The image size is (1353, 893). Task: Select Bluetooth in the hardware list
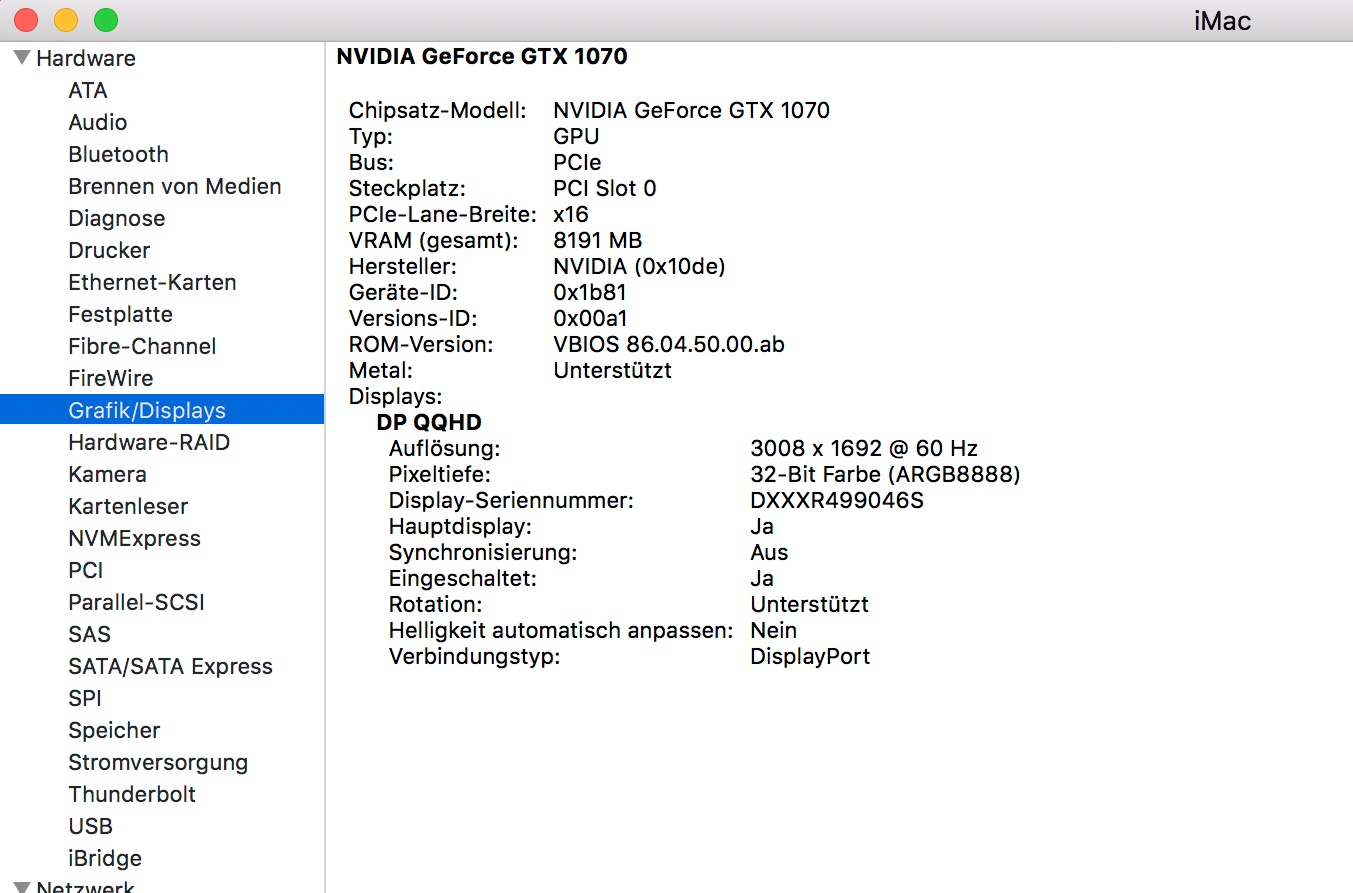(118, 154)
